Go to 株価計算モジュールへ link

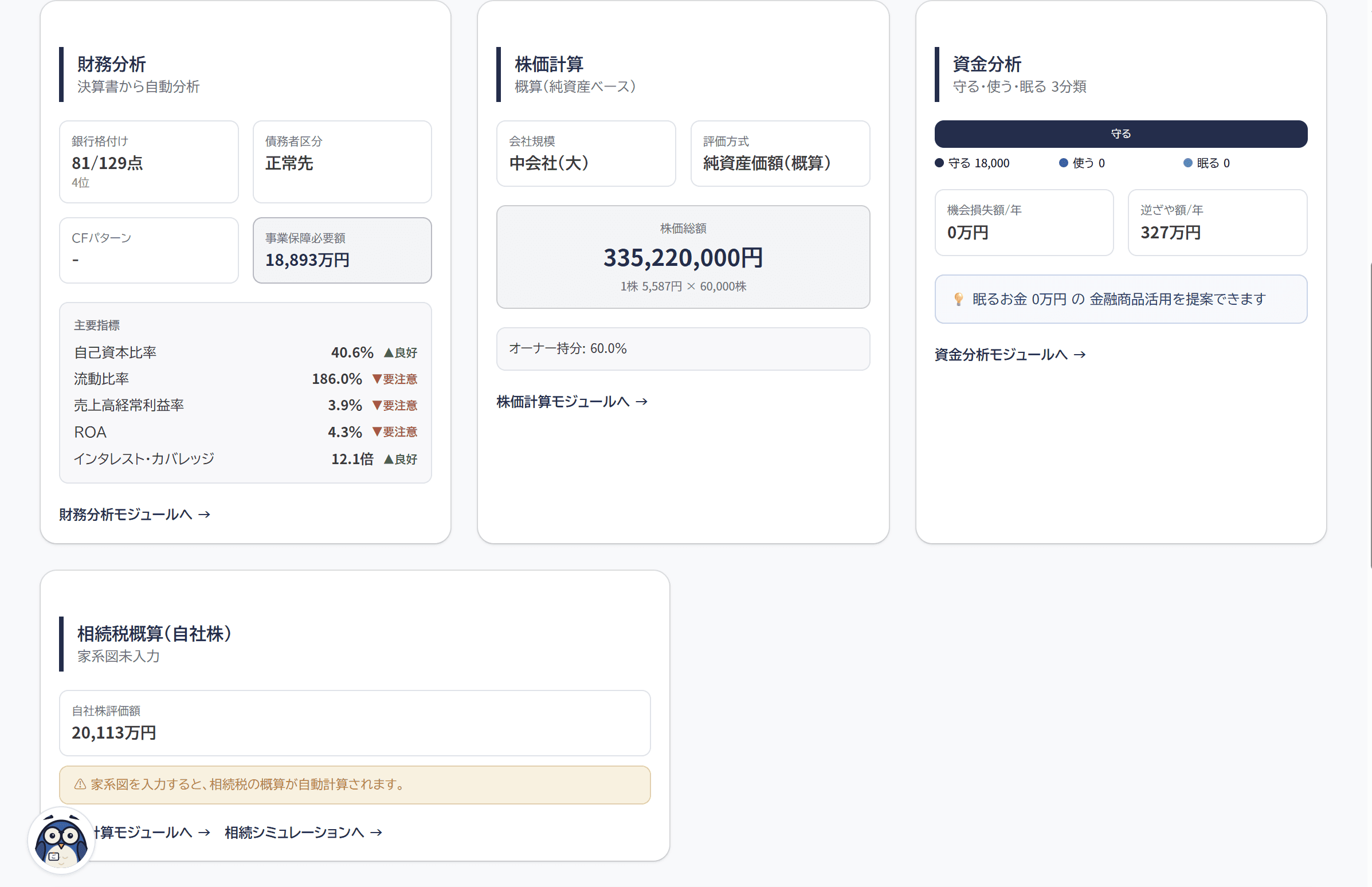(x=572, y=402)
